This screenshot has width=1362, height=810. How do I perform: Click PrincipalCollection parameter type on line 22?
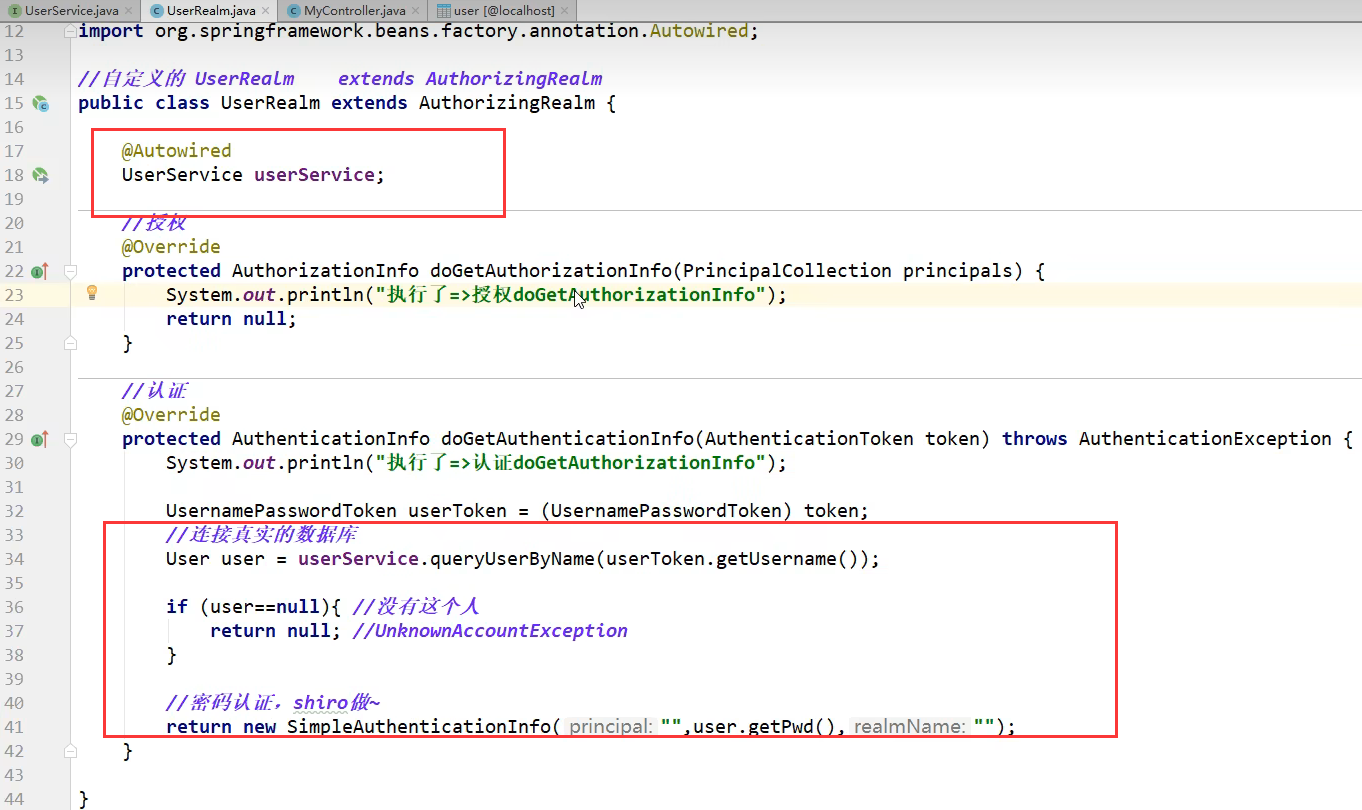[x=787, y=271]
